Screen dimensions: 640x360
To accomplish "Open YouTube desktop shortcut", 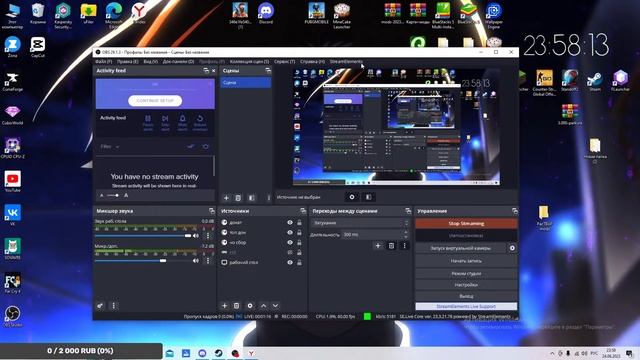I will tap(13, 182).
